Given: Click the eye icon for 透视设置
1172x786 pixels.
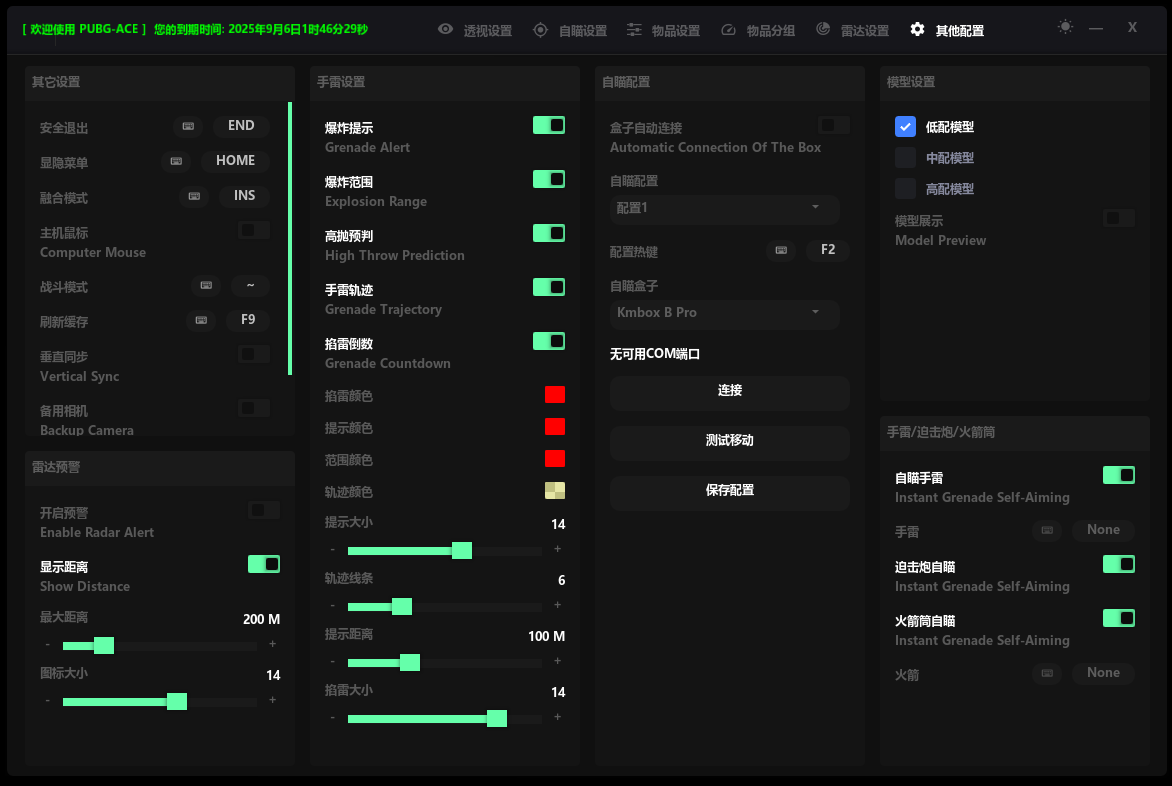Looking at the screenshot, I should (446, 30).
